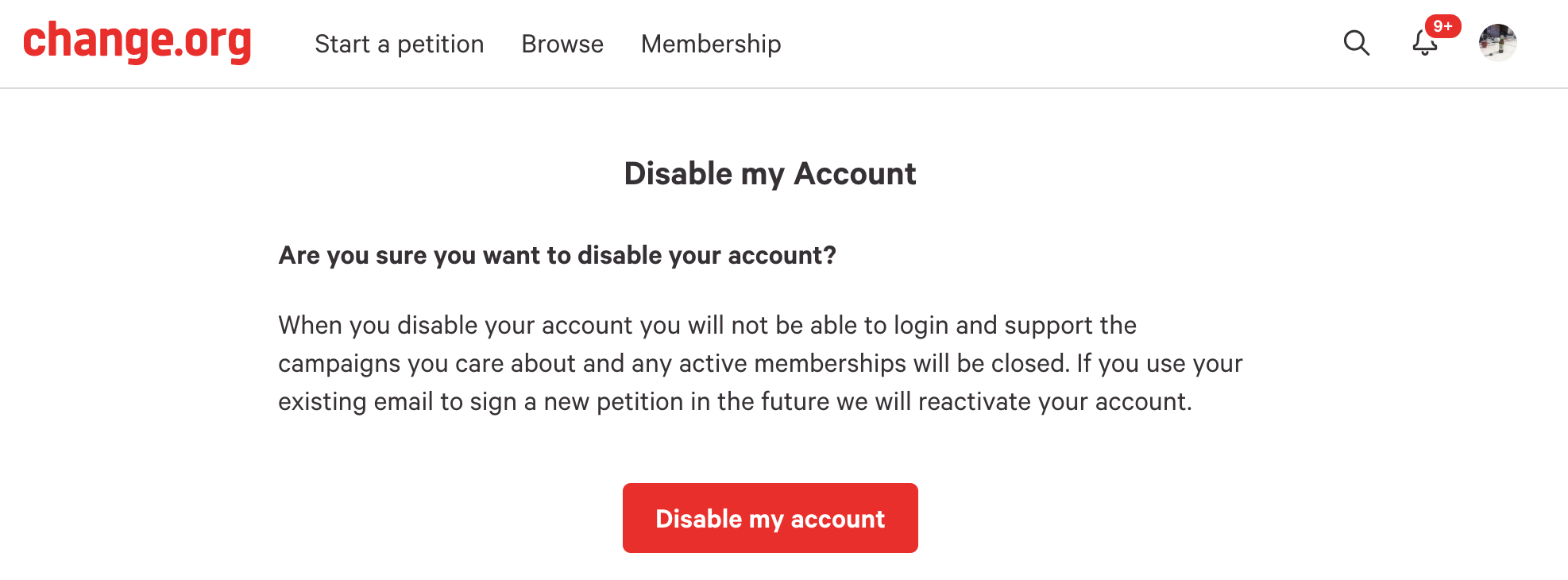Click the paragraph line starting 'When you disable'
The image size is (1568, 580).
(x=707, y=325)
